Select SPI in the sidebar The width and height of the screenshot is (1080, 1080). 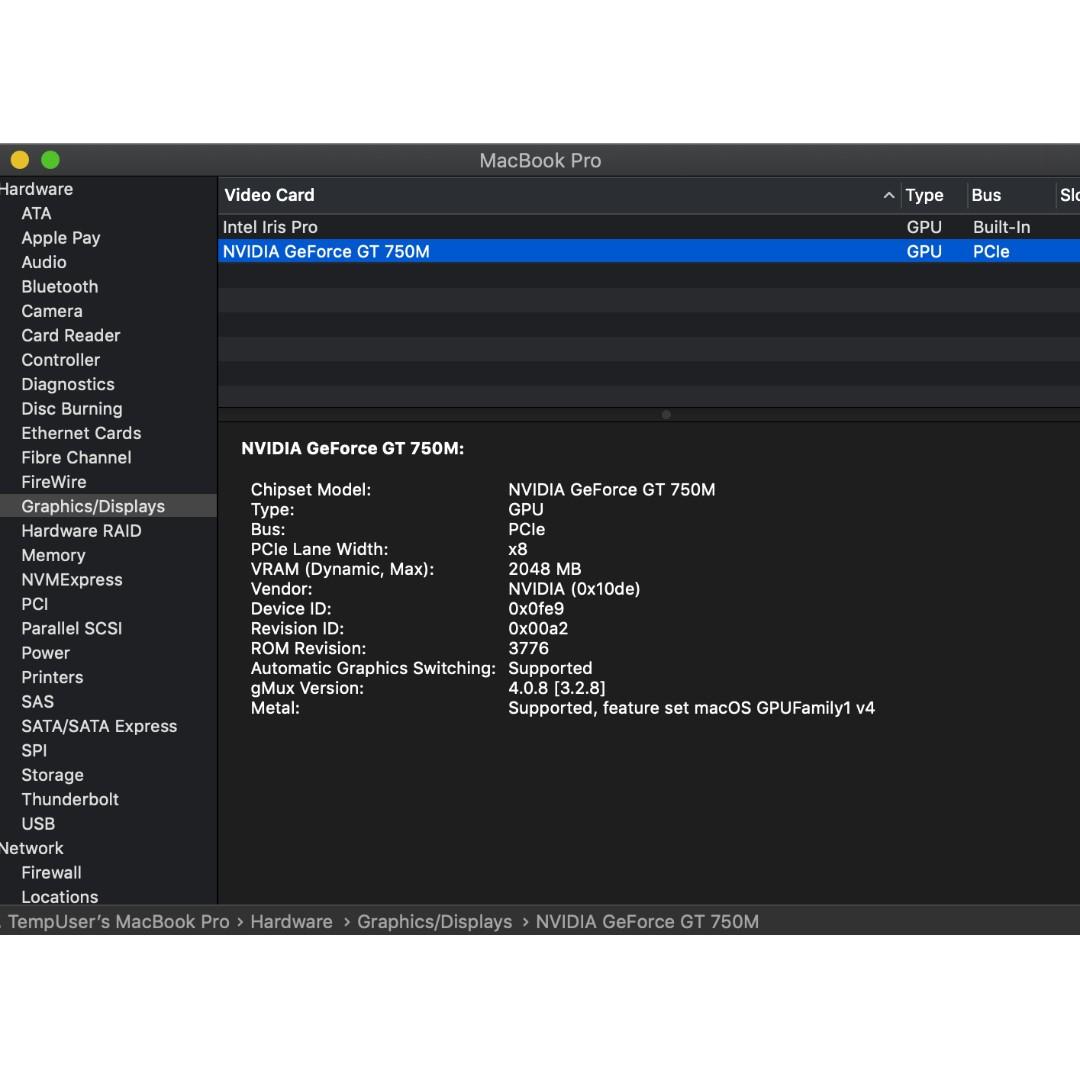pyautogui.click(x=34, y=751)
